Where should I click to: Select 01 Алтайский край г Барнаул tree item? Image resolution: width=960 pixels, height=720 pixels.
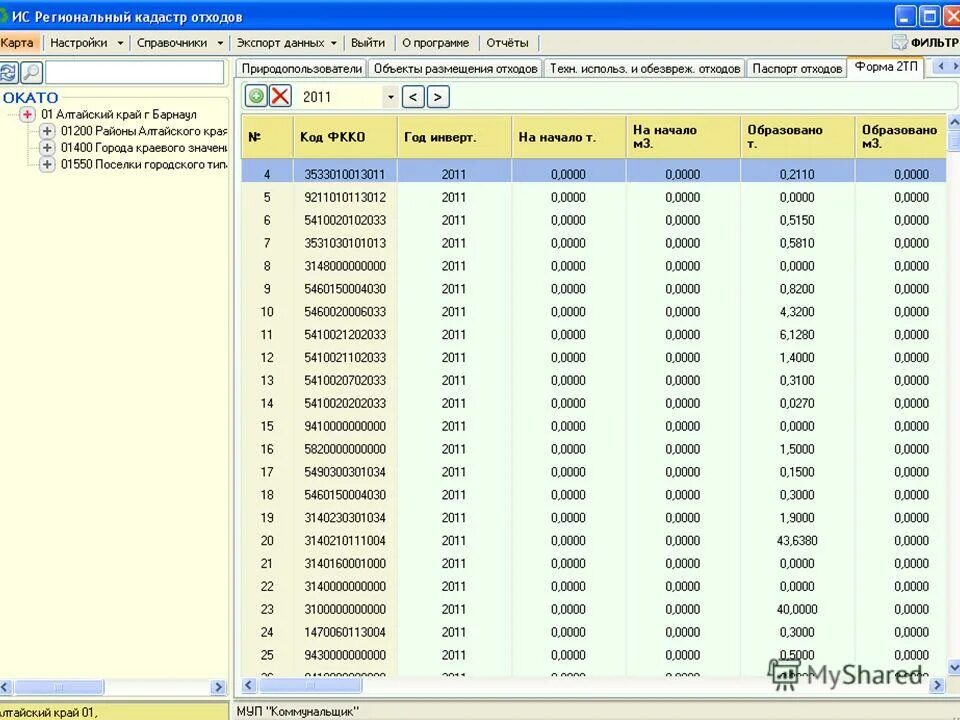[119, 114]
